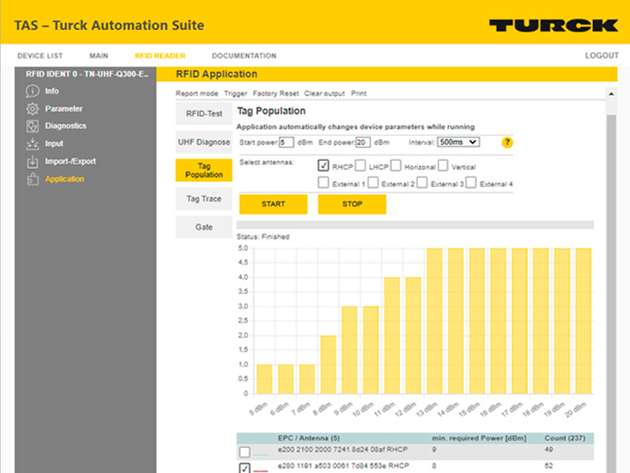Enable the Vertical antenna checkbox
Screen dimensions: 630x473
(x=443, y=166)
